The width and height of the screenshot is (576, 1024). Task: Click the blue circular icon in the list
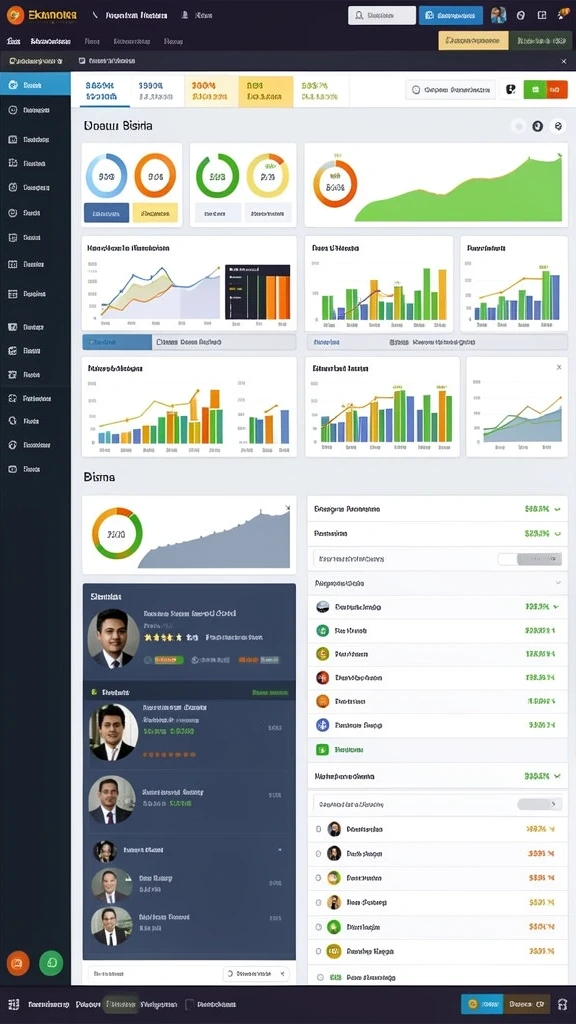[323, 724]
